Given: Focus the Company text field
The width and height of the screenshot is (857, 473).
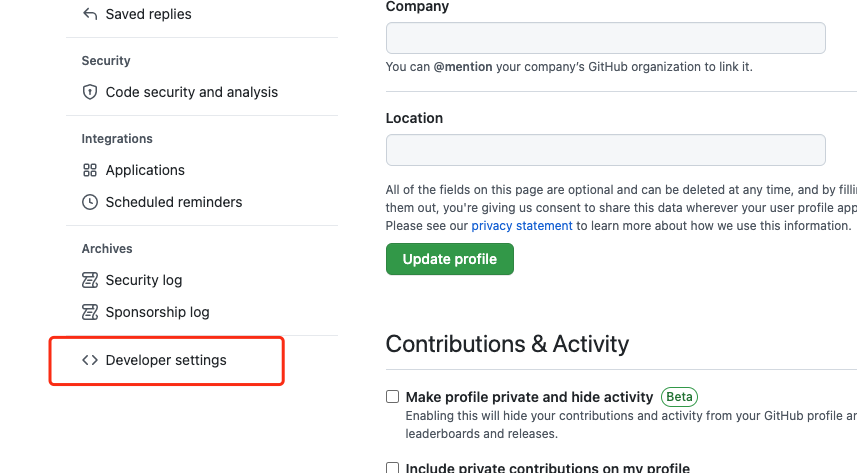Looking at the screenshot, I should click(606, 38).
